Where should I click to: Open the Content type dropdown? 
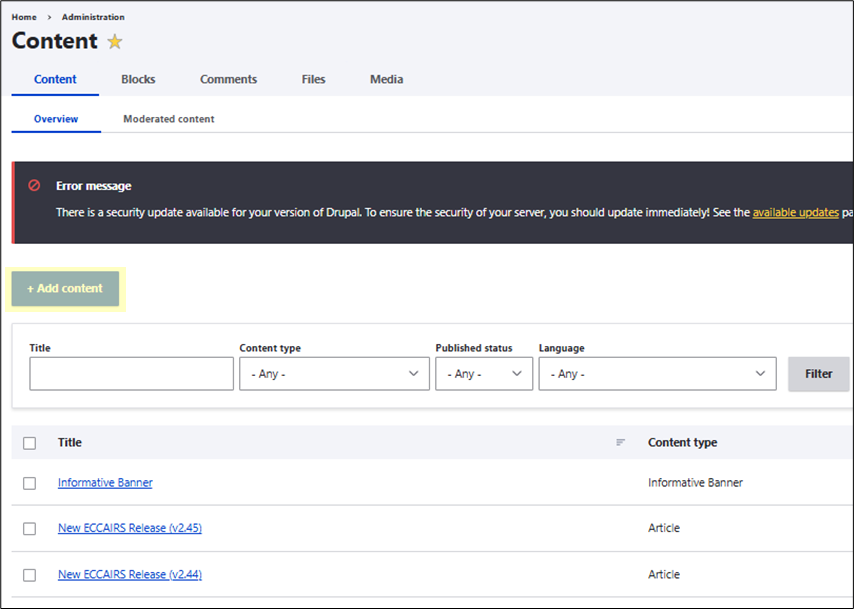click(334, 374)
